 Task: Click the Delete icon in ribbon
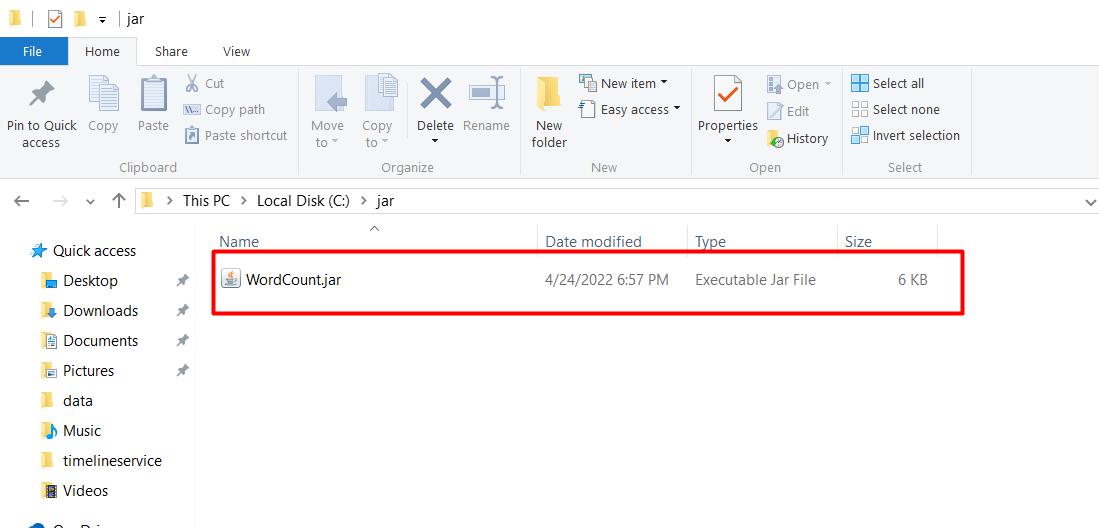coord(435,96)
